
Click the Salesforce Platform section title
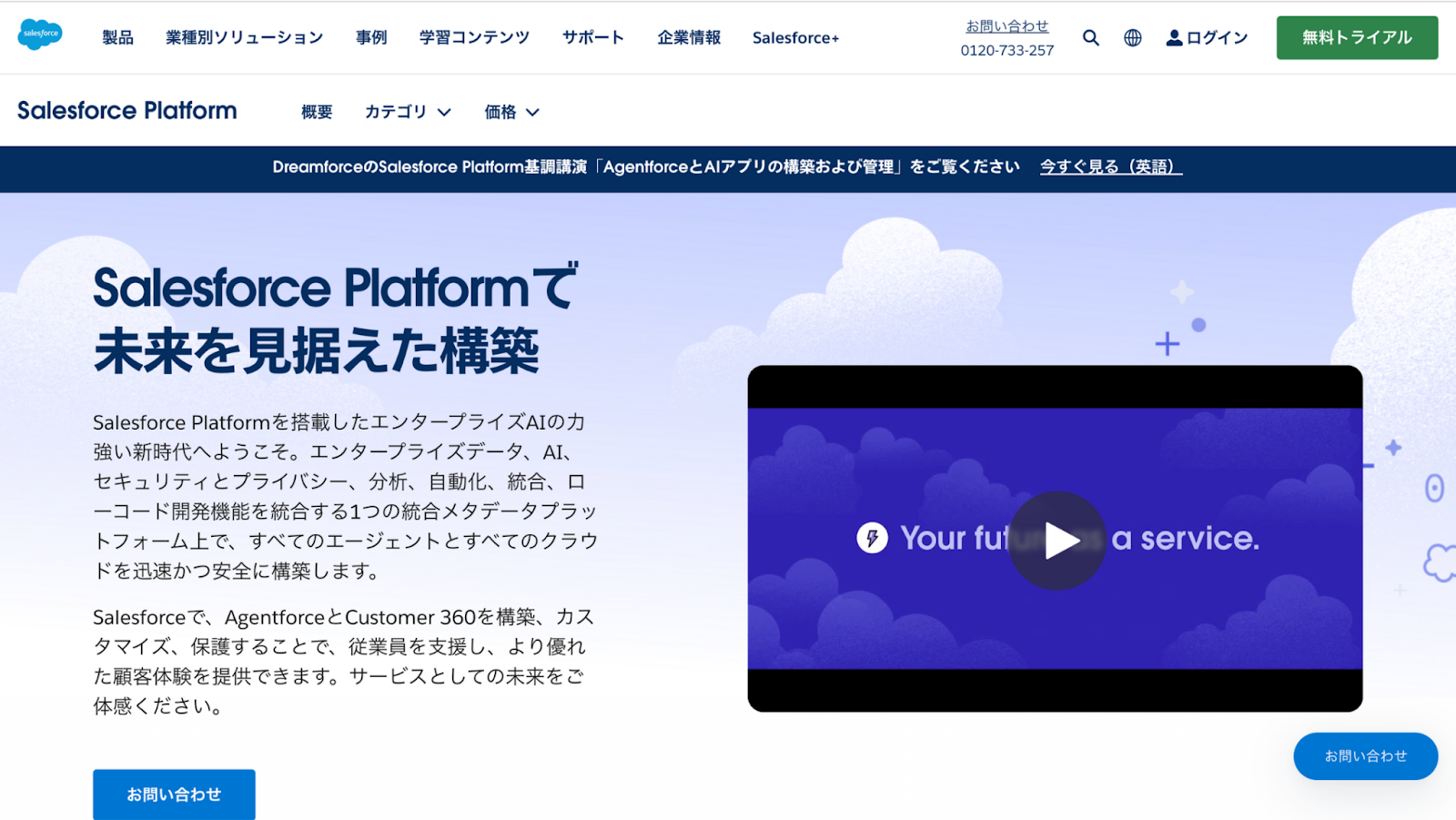point(127,110)
